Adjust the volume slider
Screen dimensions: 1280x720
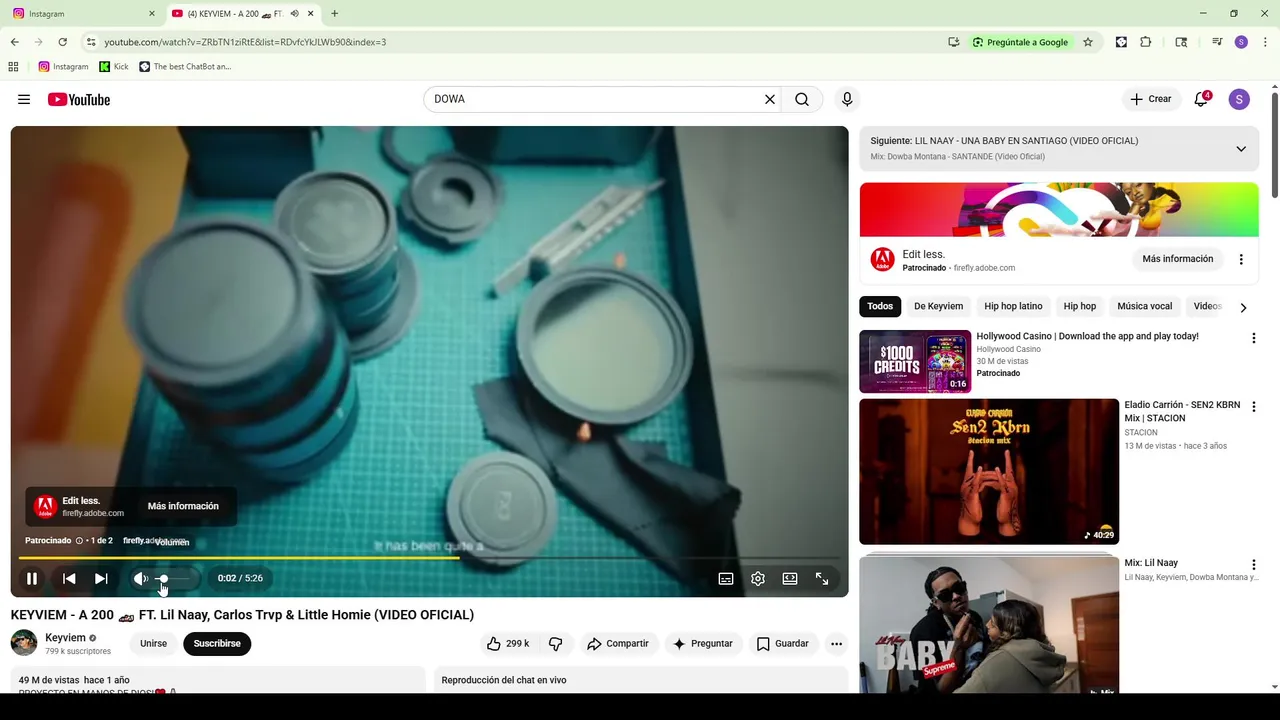[x=171, y=578]
